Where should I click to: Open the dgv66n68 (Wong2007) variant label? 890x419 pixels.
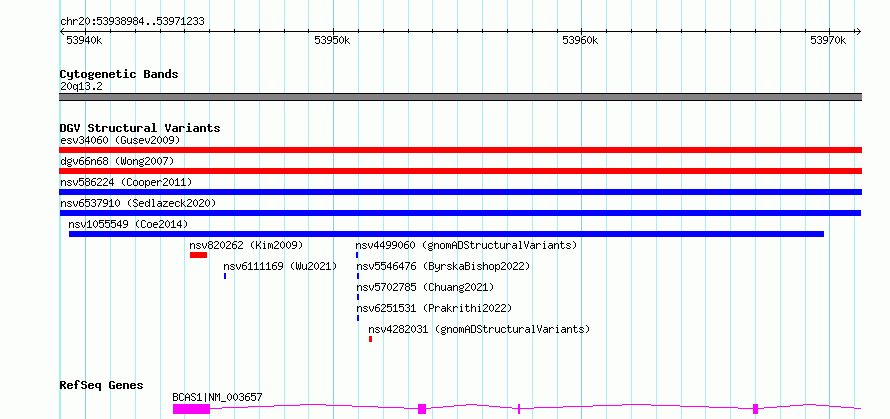(116, 161)
